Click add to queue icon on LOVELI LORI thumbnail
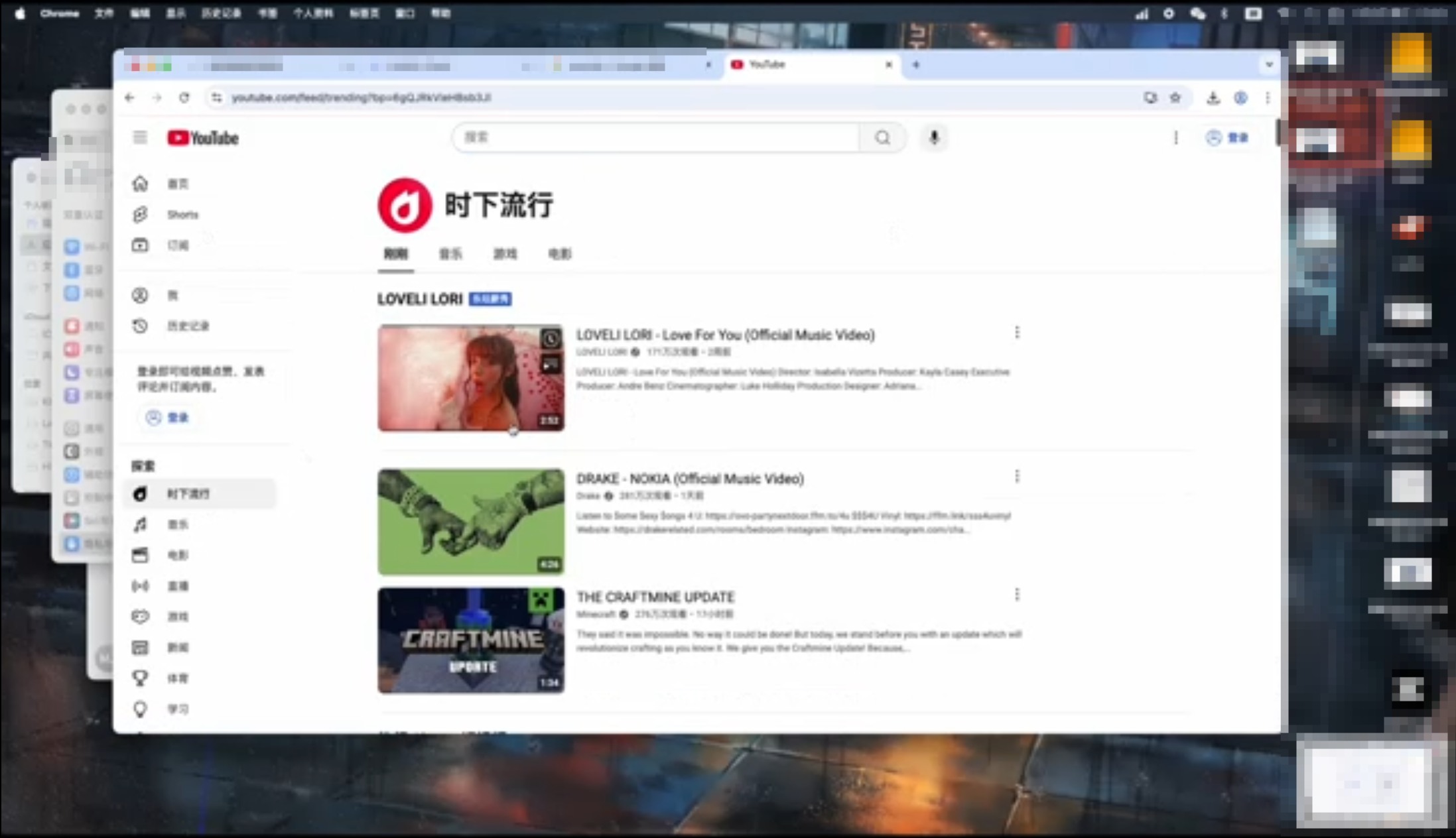Screen dimensions: 1456x838 (x=551, y=363)
